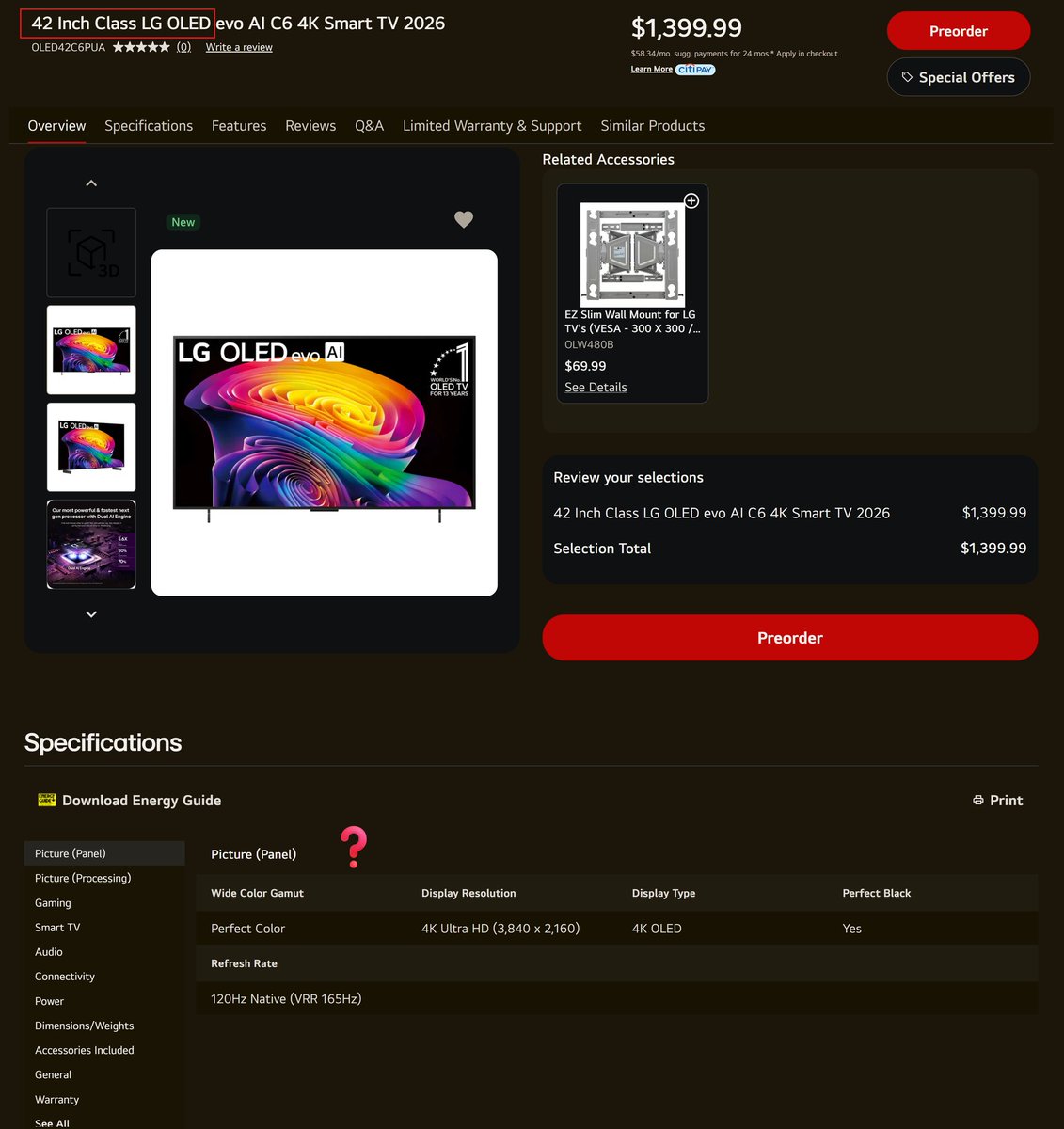Click the large Preorder button below selections

point(790,638)
